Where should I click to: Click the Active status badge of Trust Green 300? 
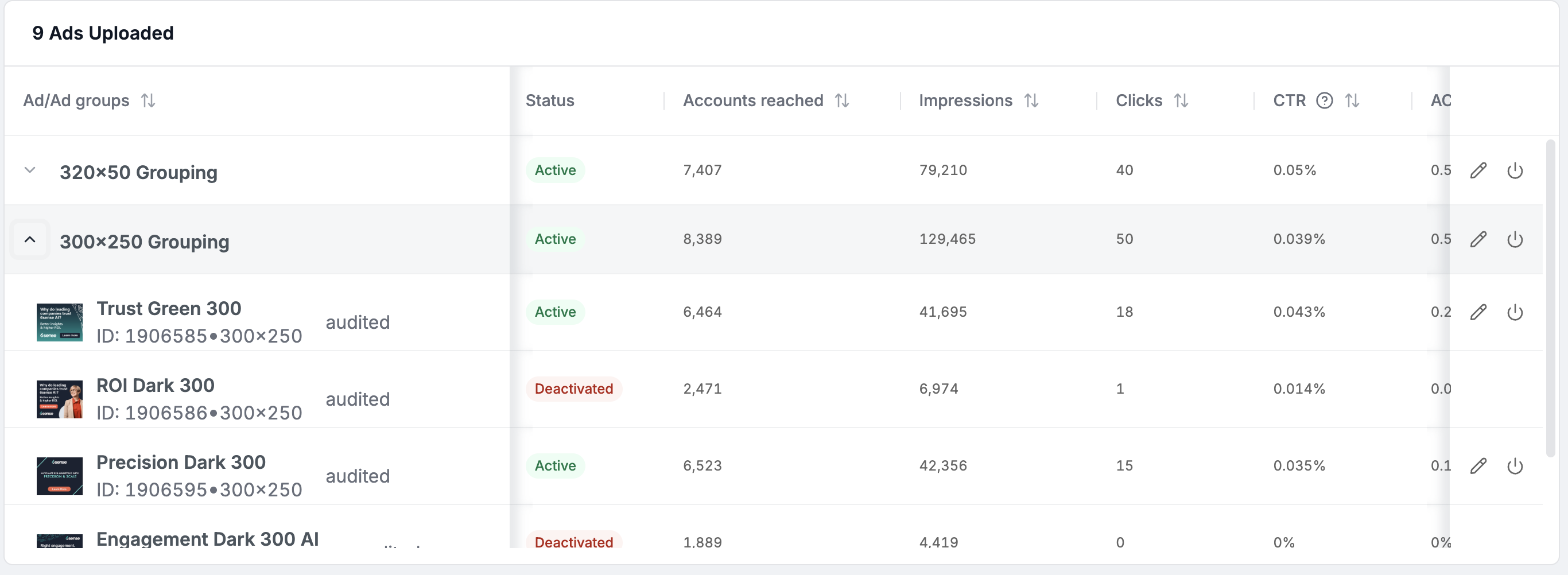pos(555,312)
